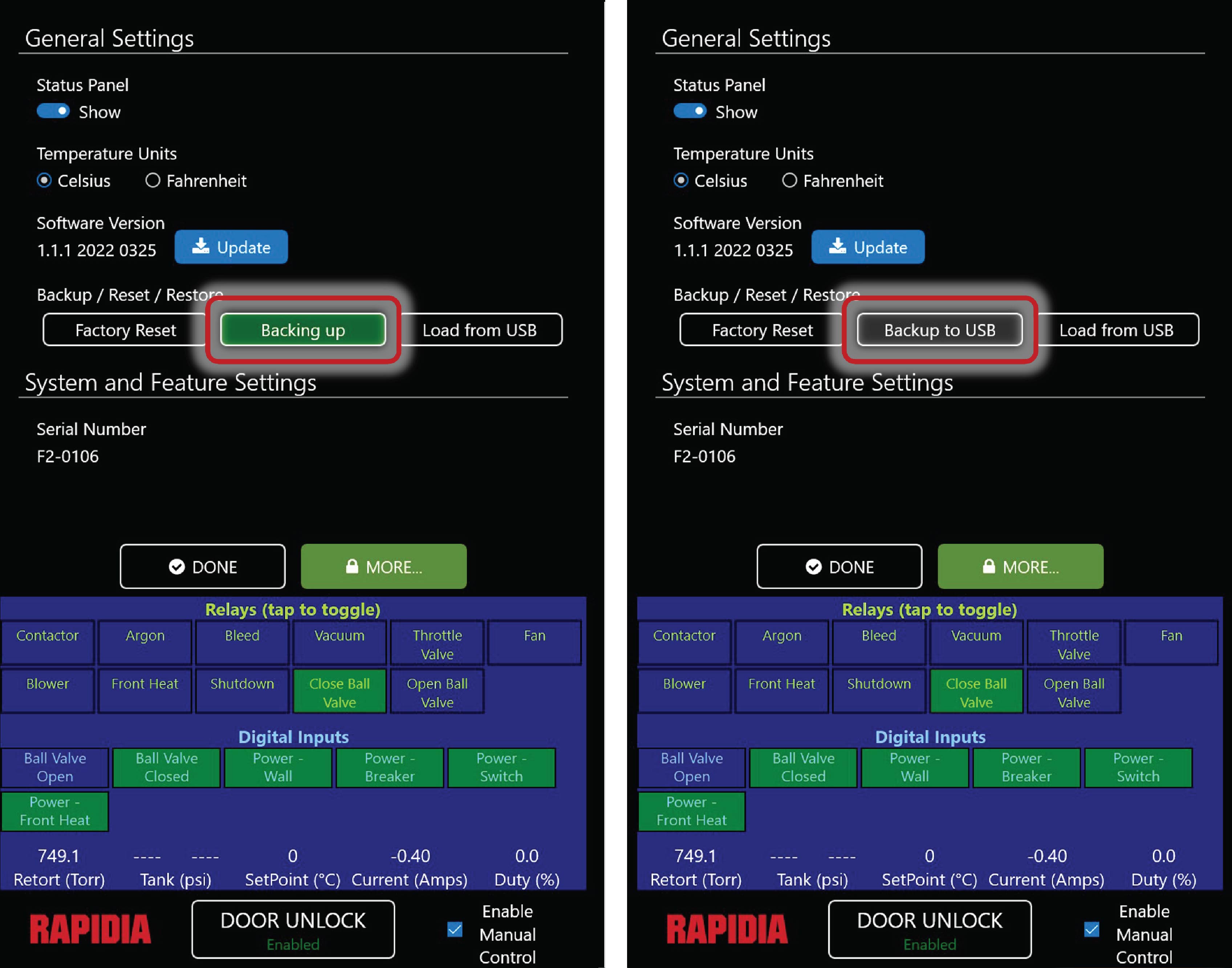This screenshot has width=1232, height=968.
Task: Click left DONE button with checkmark icon
Action: click(202, 567)
